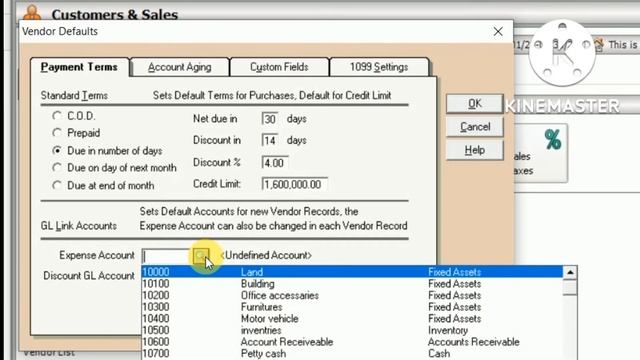Viewport: 640px width, 360px height.
Task: Focus the Expense Account input box
Action: (x=167, y=256)
